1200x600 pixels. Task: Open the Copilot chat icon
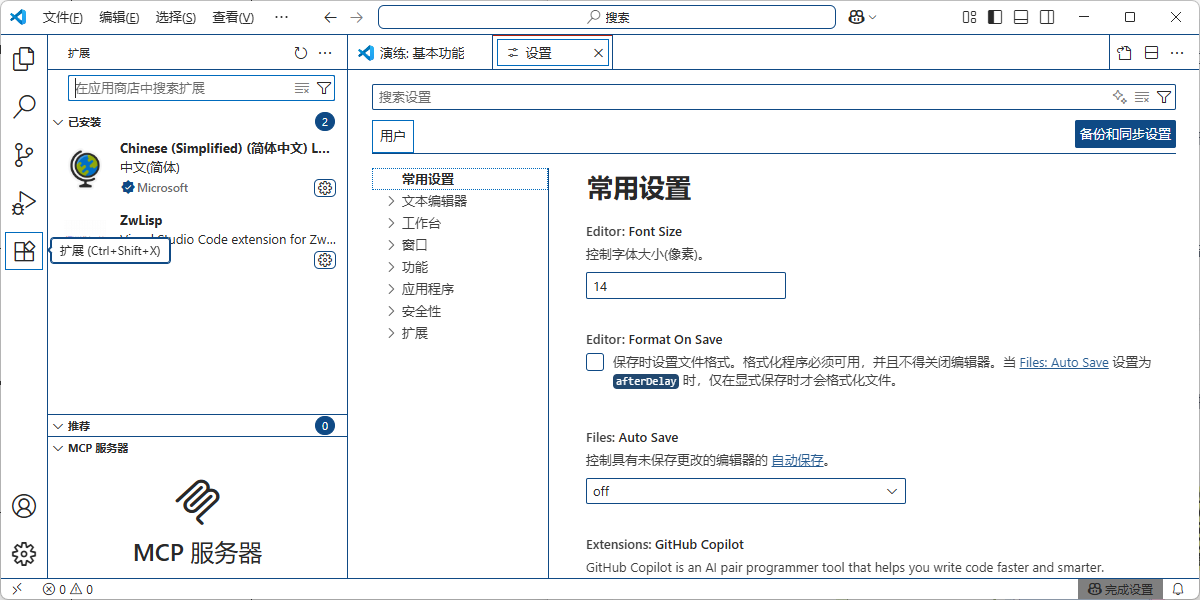(856, 17)
